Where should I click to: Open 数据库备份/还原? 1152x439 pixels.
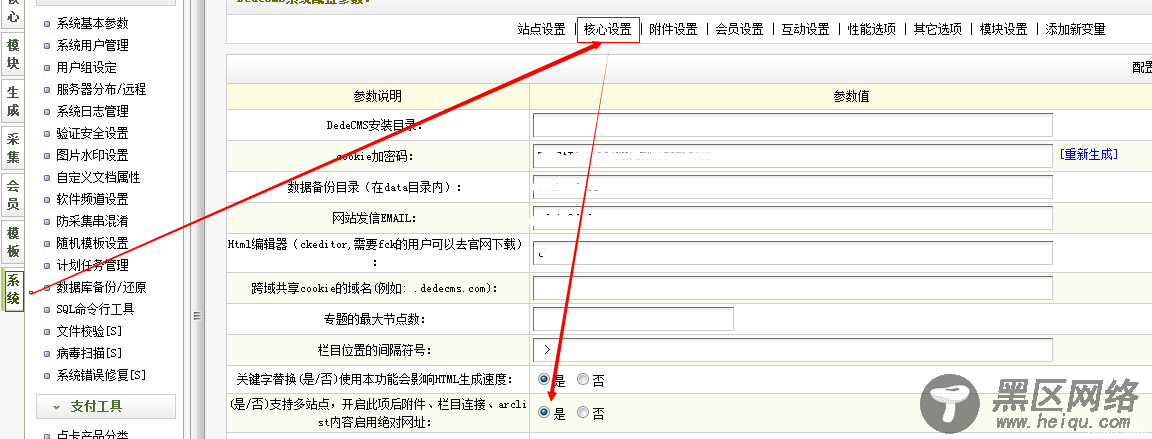point(101,288)
